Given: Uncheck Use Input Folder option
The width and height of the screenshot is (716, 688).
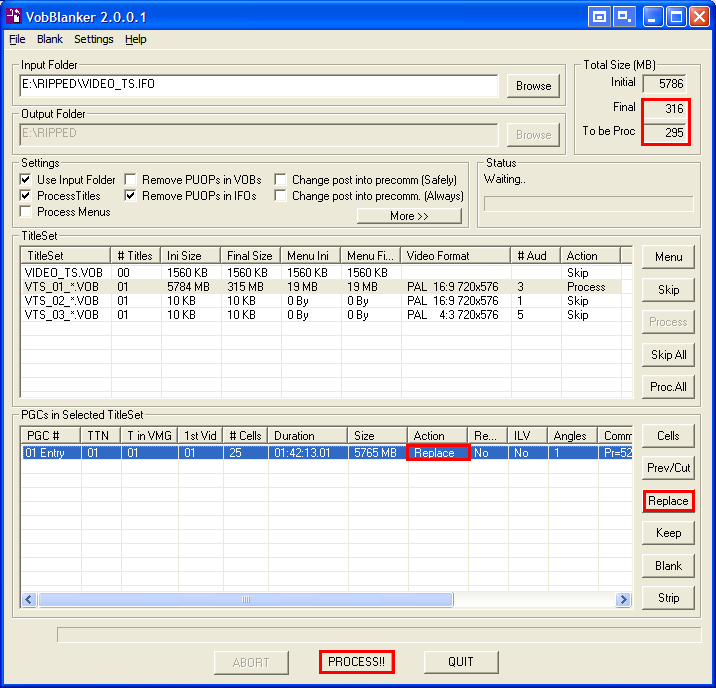Looking at the screenshot, I should point(26,180).
